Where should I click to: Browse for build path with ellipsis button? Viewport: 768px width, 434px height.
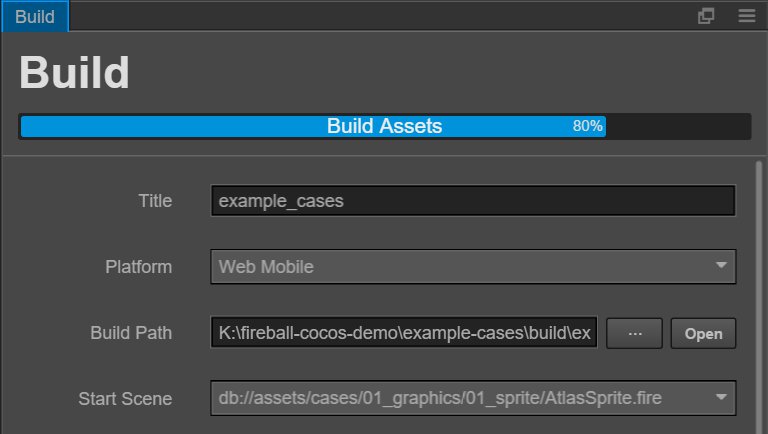pos(634,334)
